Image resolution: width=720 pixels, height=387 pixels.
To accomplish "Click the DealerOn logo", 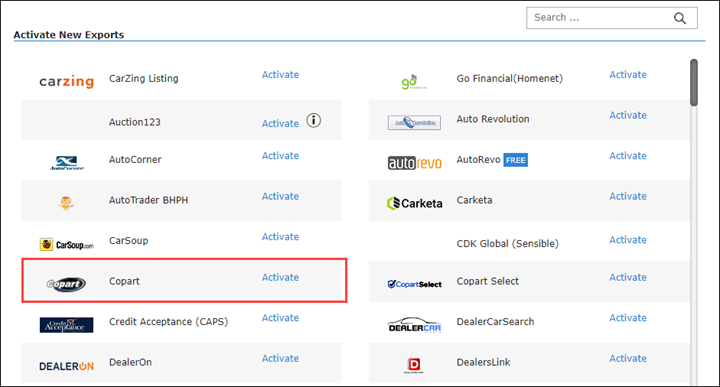I will [x=67, y=366].
